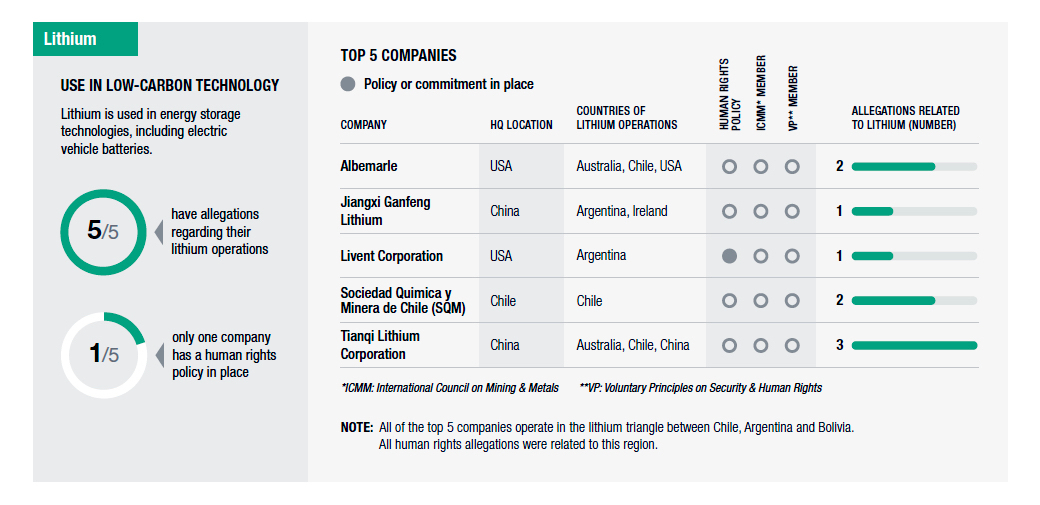Click the Countries of Lithium Operations header

pyautogui.click(x=627, y=118)
